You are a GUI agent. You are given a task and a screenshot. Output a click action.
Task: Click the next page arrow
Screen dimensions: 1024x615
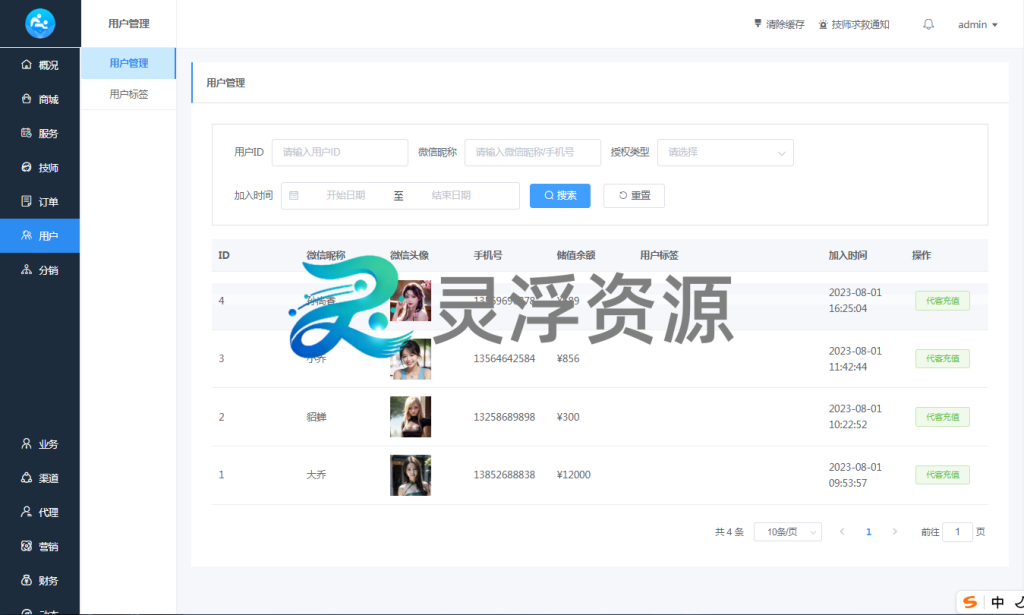pos(895,532)
